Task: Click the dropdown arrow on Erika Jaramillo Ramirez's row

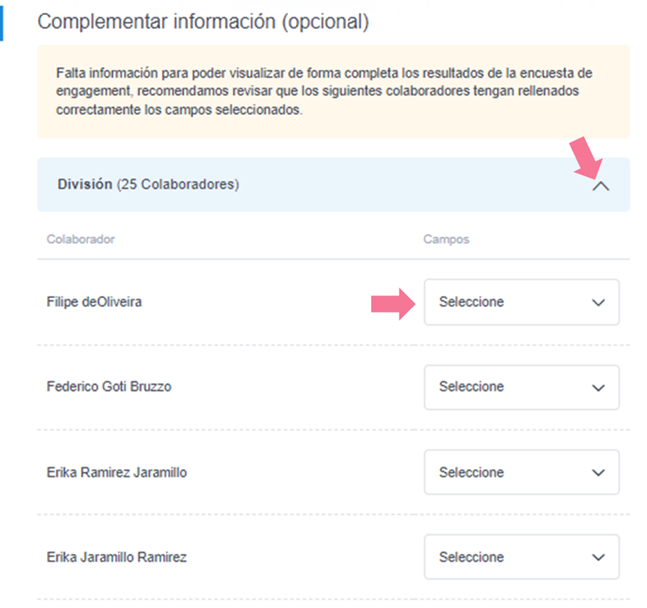Action: click(598, 557)
